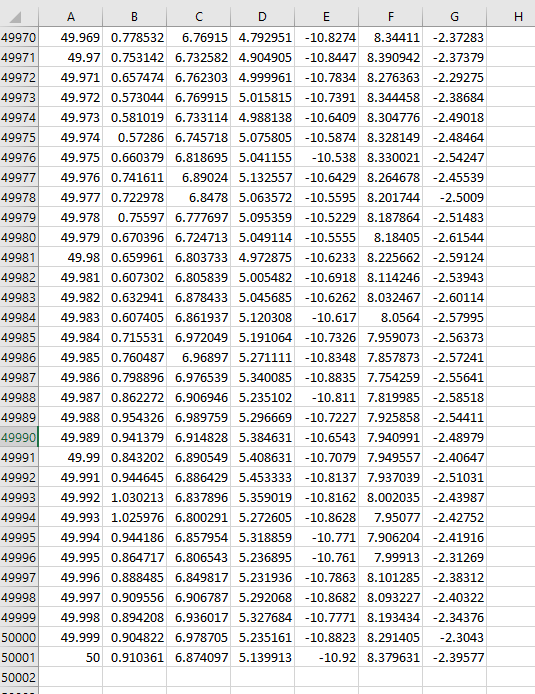Click cell containing -10.8274
The width and height of the screenshot is (535, 694).
(327, 38)
